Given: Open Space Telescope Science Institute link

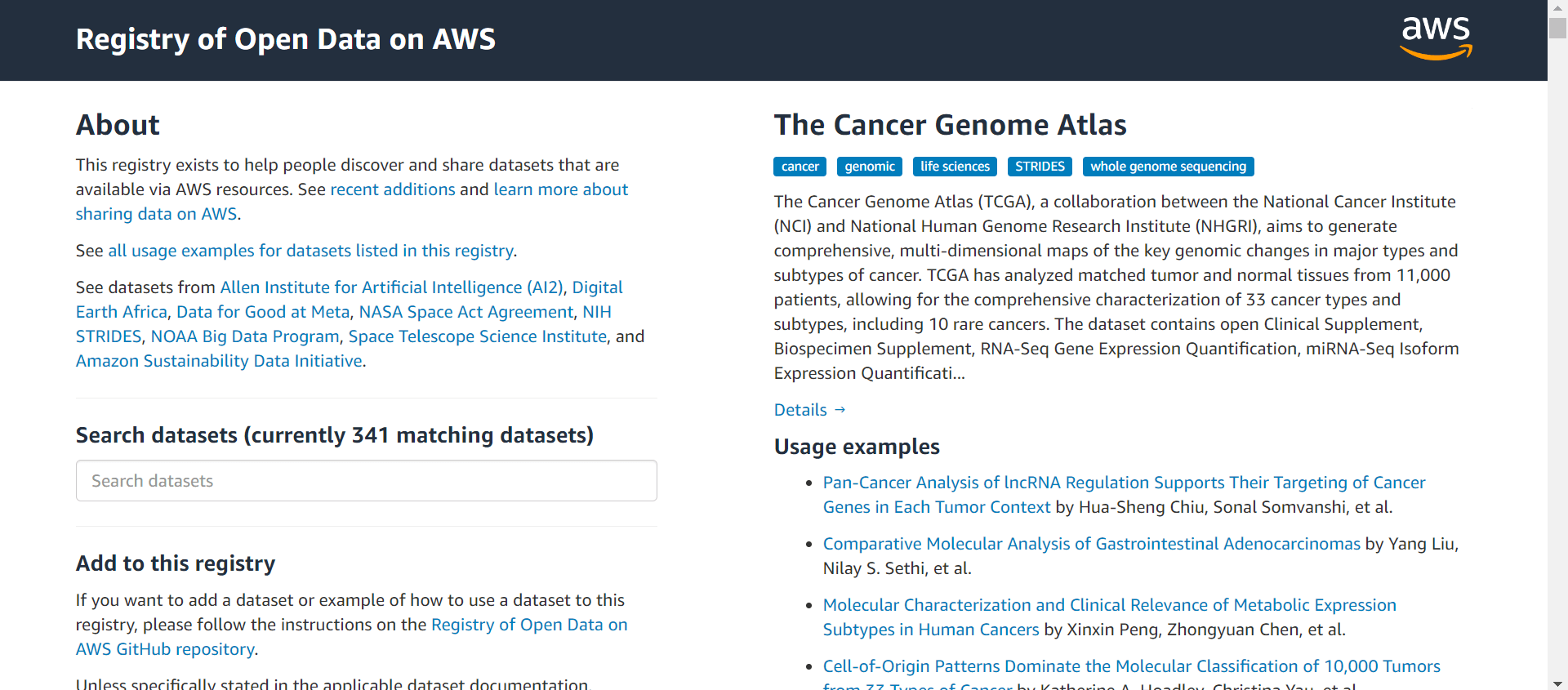Looking at the screenshot, I should (478, 336).
